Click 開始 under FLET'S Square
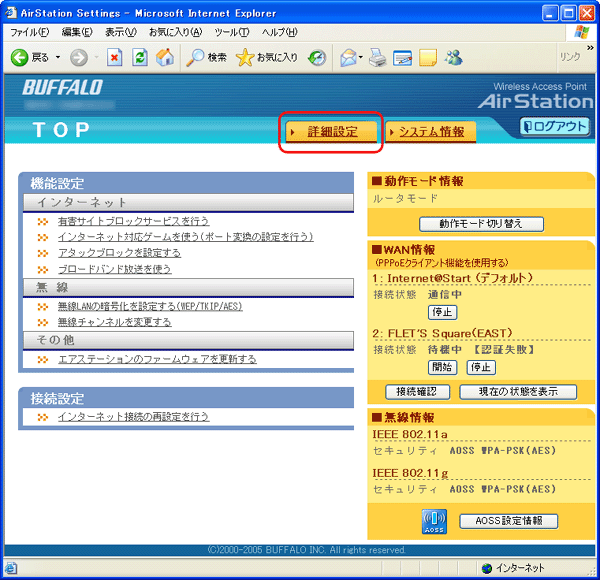 point(442,367)
